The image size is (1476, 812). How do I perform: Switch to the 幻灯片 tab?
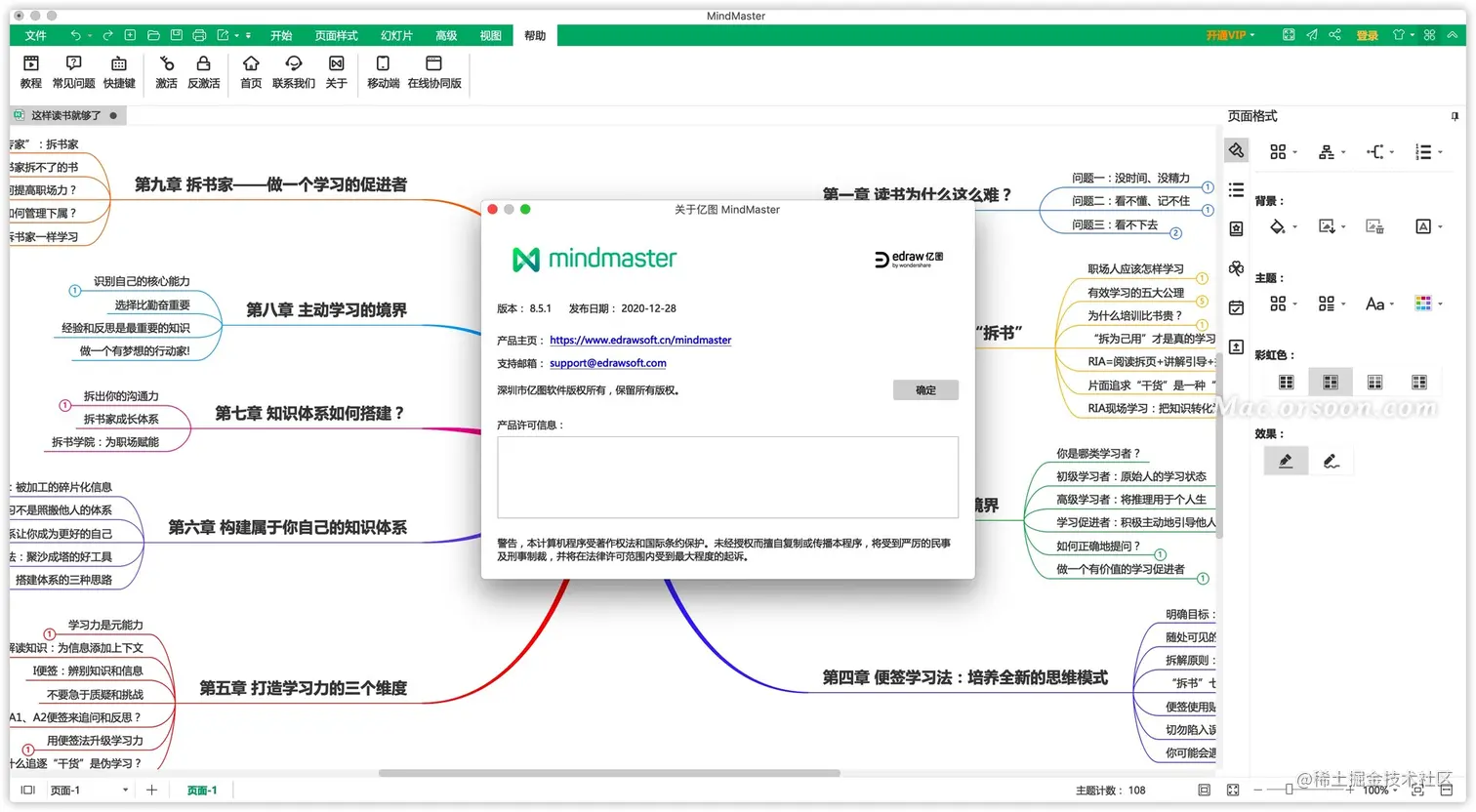click(396, 35)
